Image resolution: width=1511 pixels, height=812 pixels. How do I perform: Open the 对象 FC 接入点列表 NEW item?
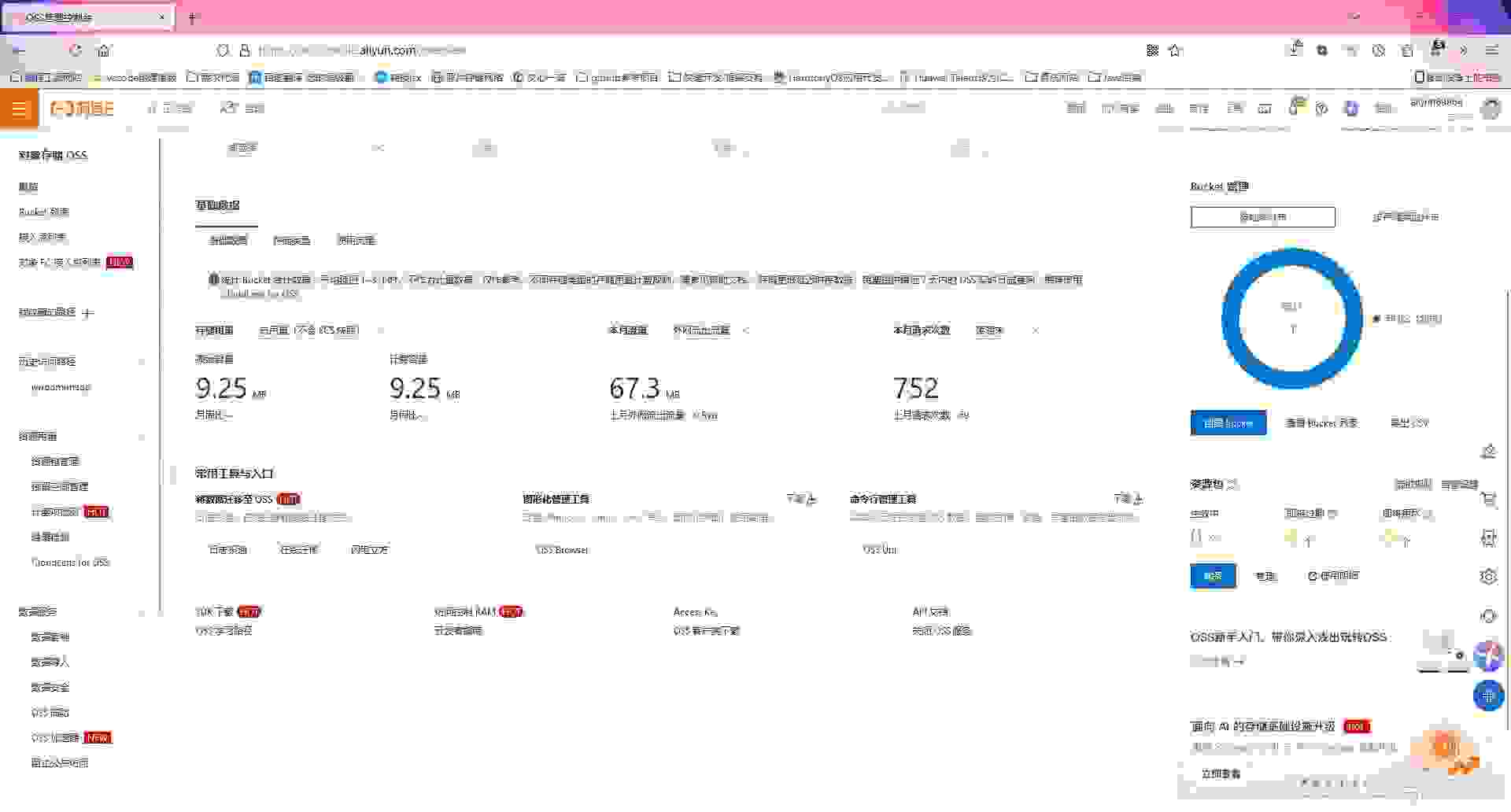click(x=76, y=263)
